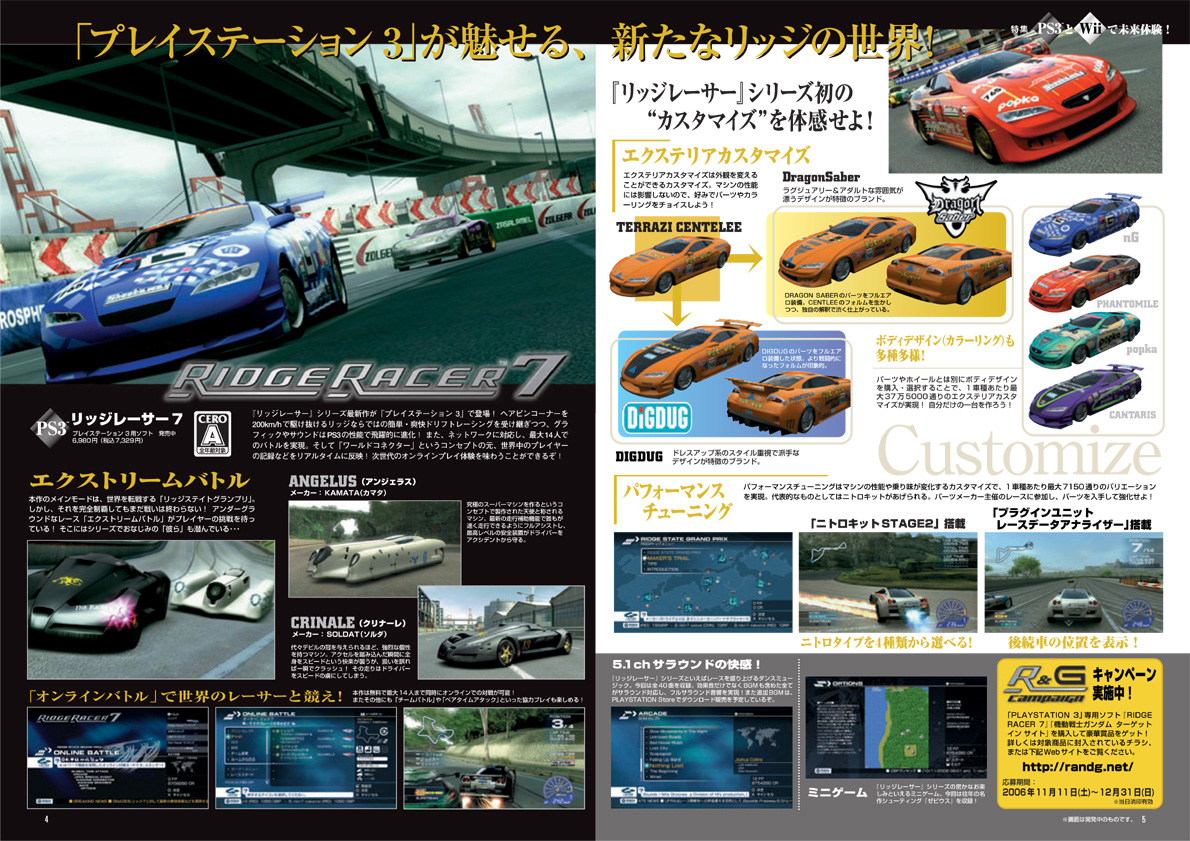Image resolution: width=1190 pixels, height=841 pixels.
Task: Click the DIGDUG blue logo badge
Action: click(x=657, y=417)
